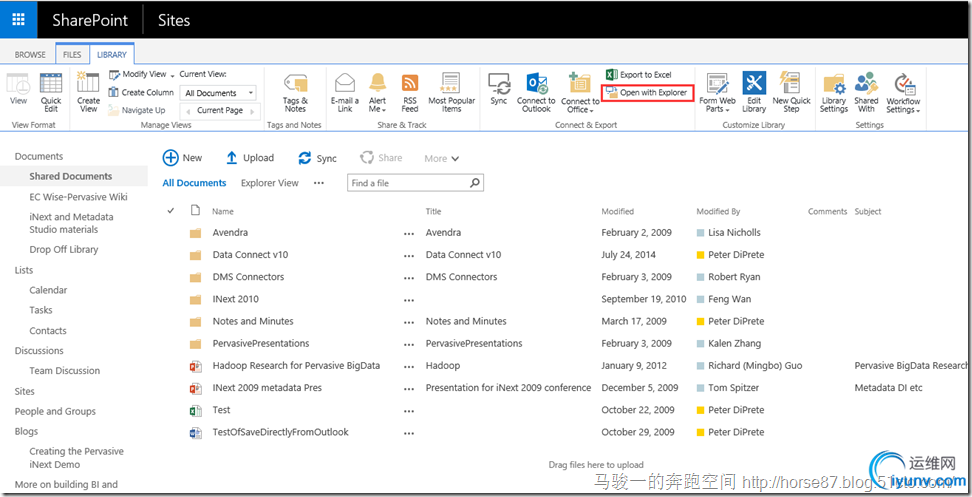Open the app launcher waffle icon

point(19,20)
